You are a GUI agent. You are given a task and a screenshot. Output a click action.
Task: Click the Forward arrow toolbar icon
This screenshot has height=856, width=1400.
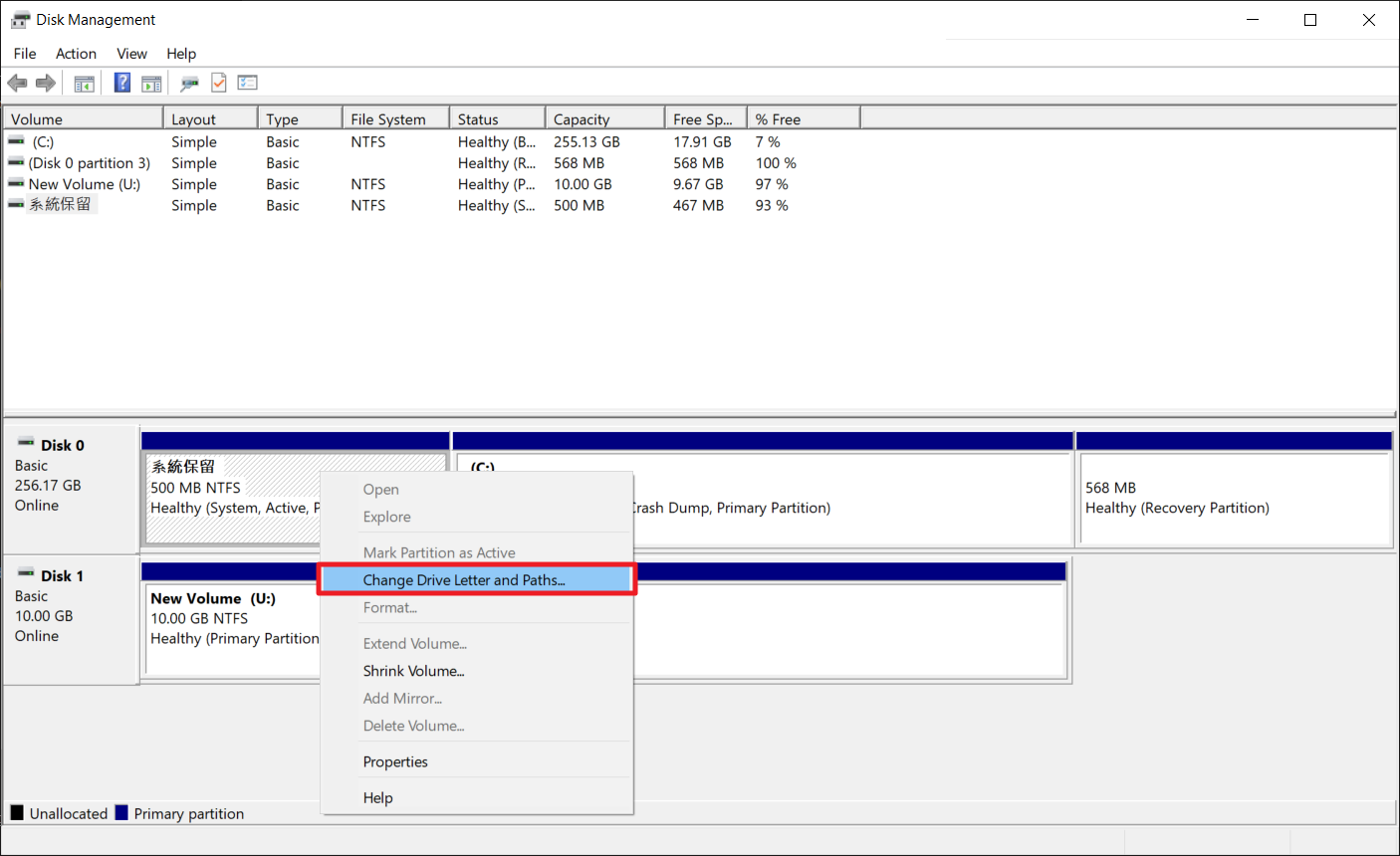(46, 84)
